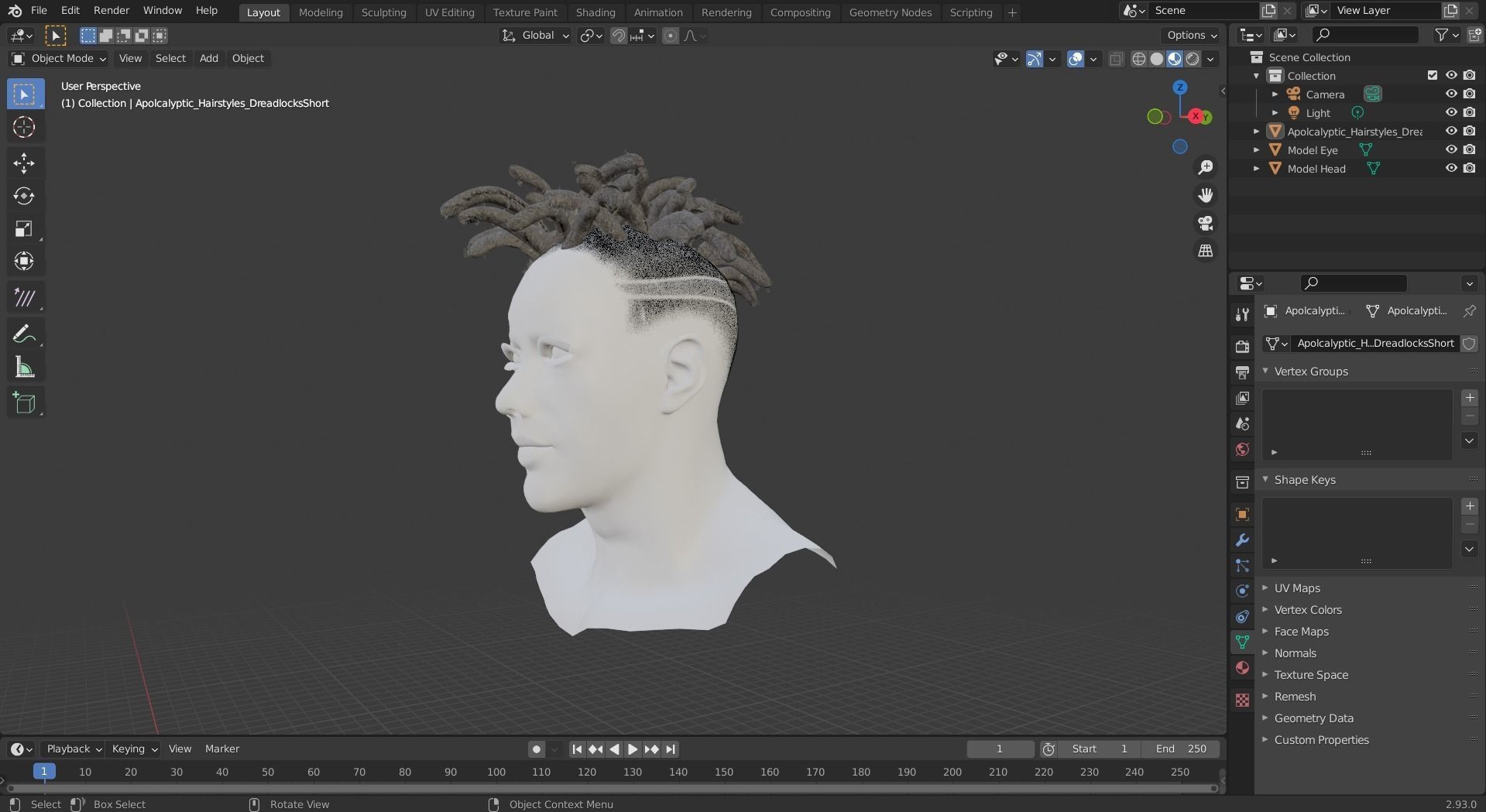Add a new shape key
The height and width of the screenshot is (812, 1486).
click(x=1469, y=506)
